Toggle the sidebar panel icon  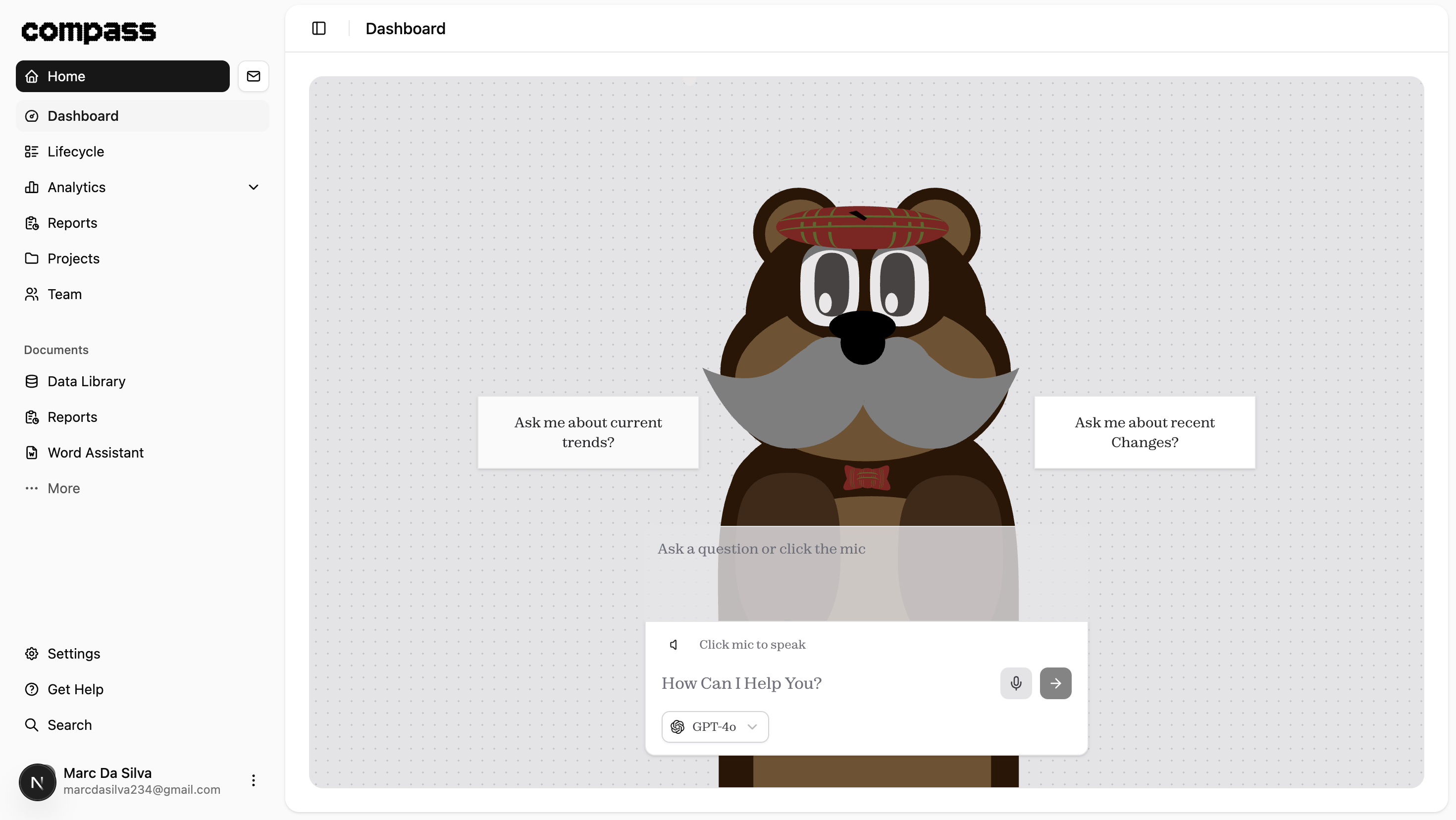click(x=319, y=28)
